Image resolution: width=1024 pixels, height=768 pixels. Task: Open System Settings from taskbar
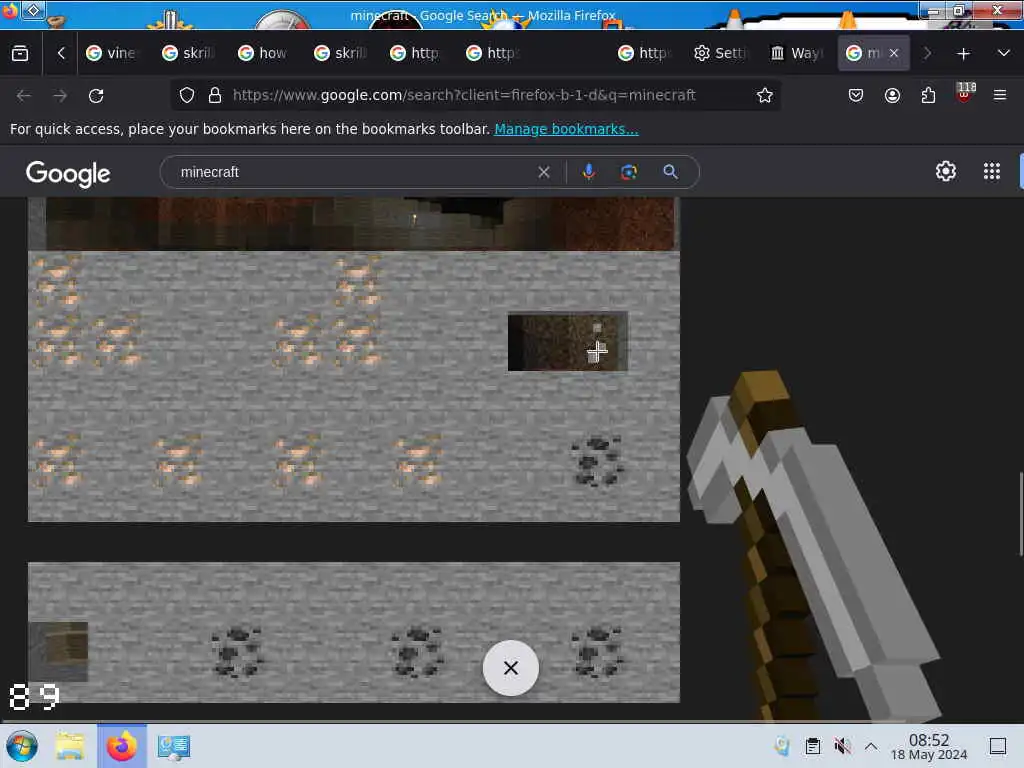(173, 746)
